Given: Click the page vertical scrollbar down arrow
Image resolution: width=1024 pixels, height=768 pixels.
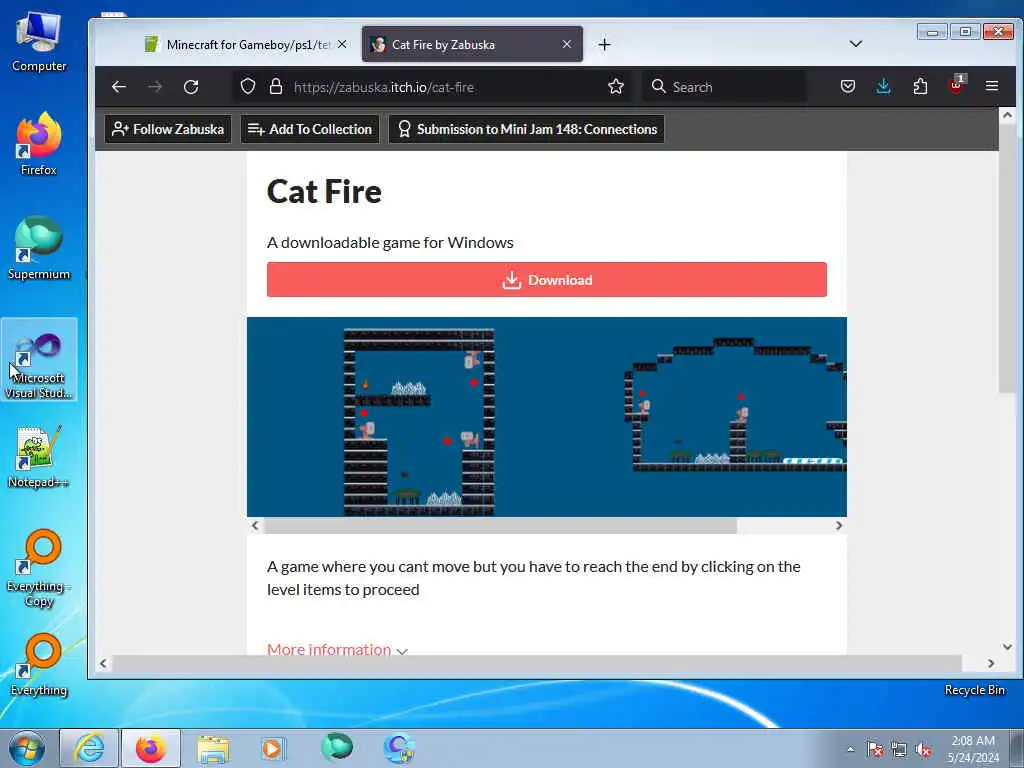Looking at the screenshot, I should tap(1007, 647).
